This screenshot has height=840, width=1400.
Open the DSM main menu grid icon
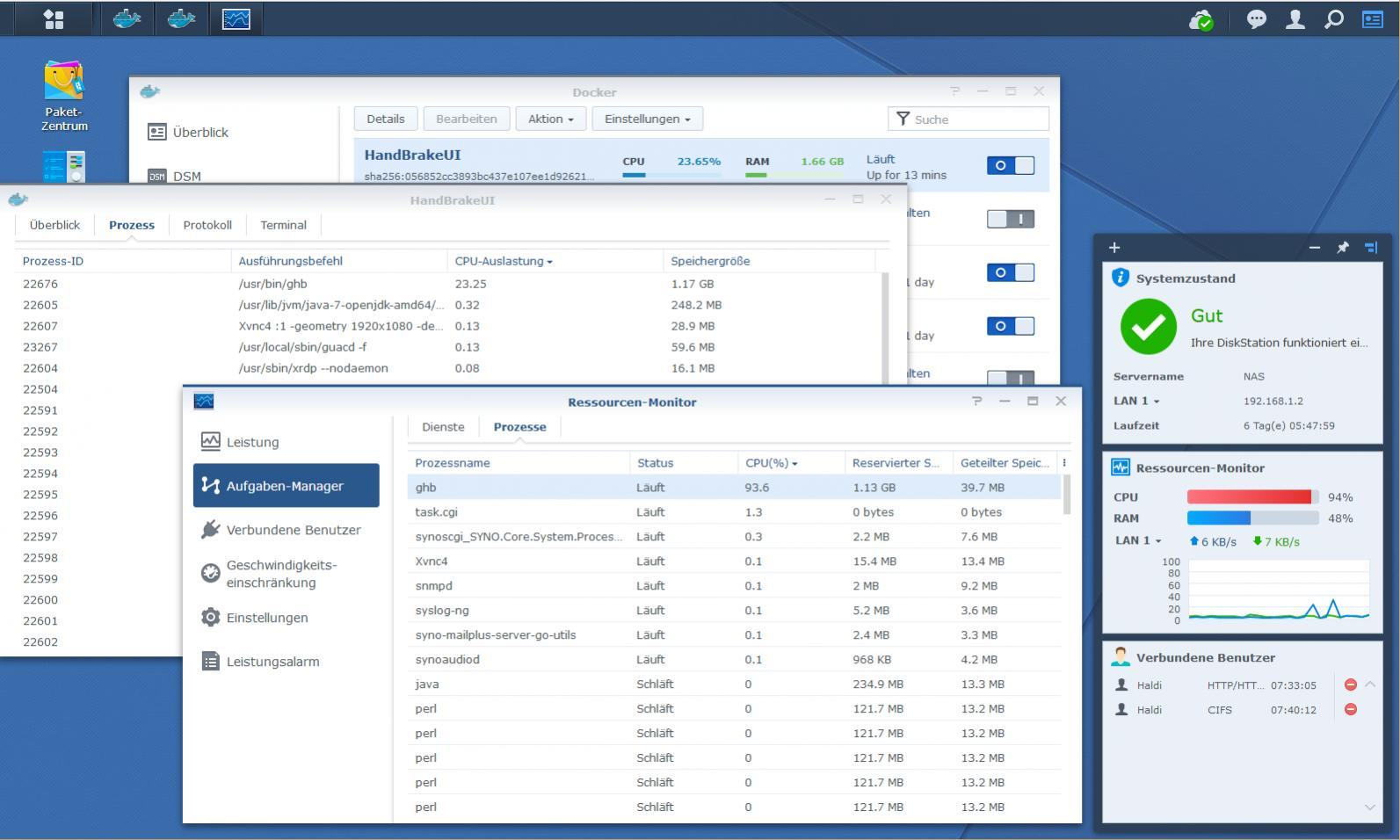[x=54, y=18]
